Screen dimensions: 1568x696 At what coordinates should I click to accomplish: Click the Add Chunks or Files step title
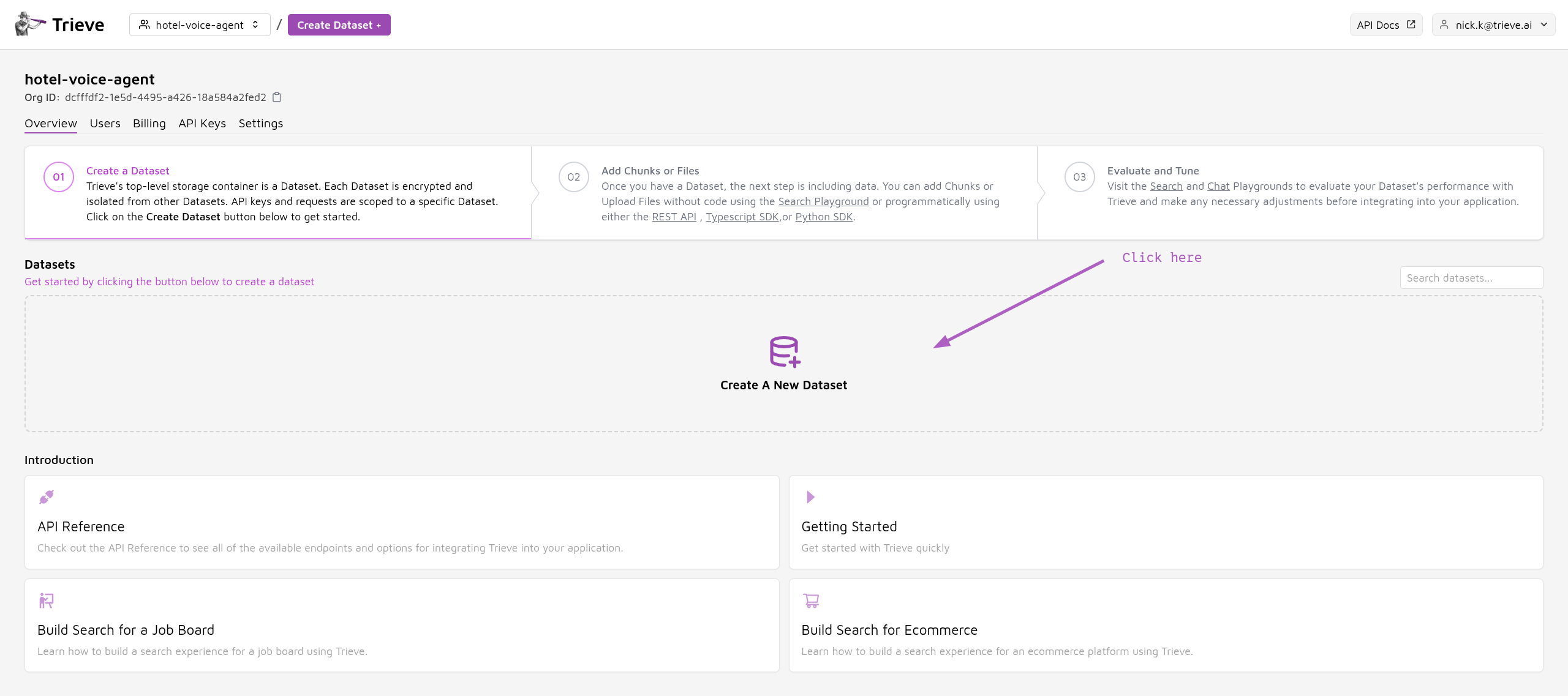(650, 171)
